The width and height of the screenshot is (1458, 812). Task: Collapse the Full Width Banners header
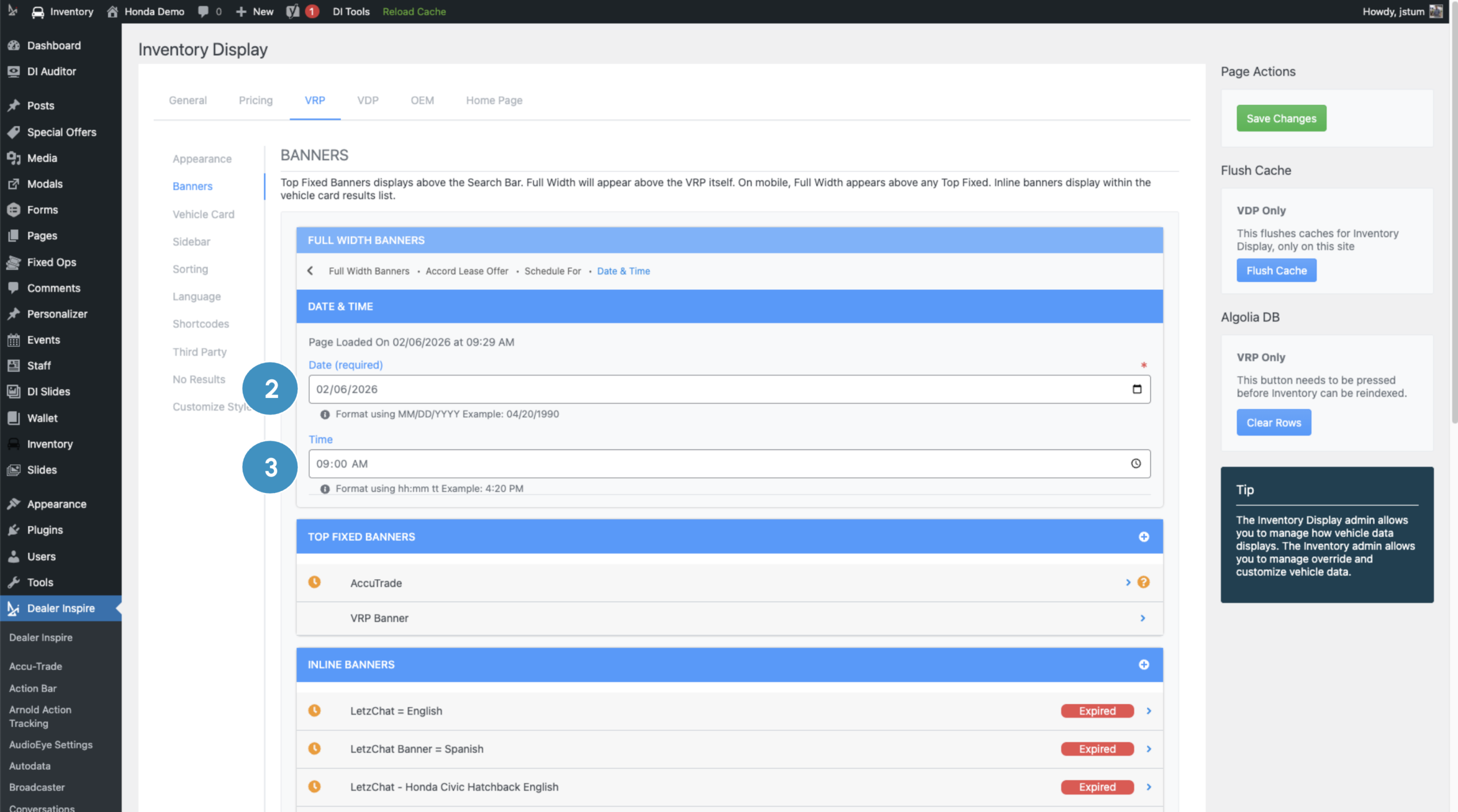pyautogui.click(x=729, y=240)
